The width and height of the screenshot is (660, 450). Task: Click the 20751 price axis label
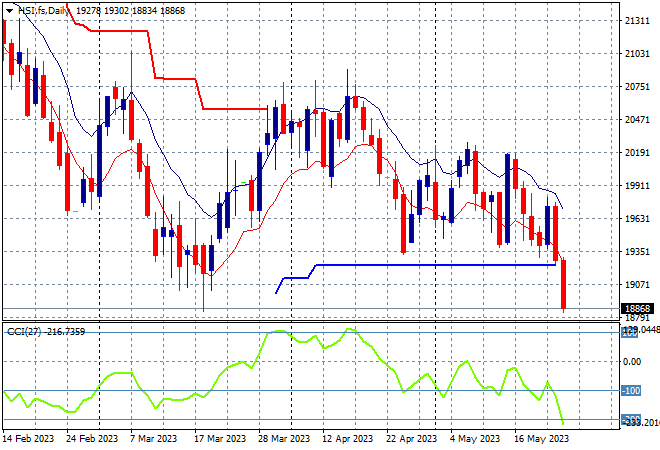pos(637,86)
